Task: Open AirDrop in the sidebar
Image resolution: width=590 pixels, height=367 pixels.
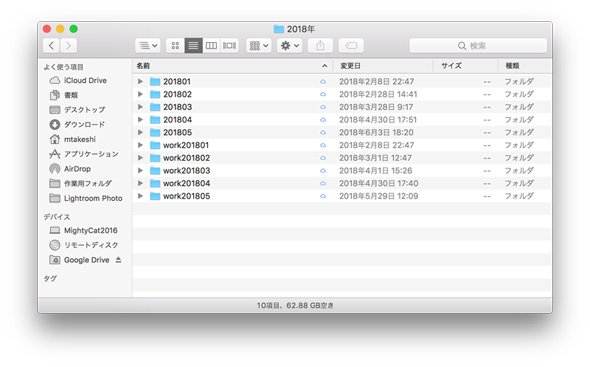Action: pos(70,169)
